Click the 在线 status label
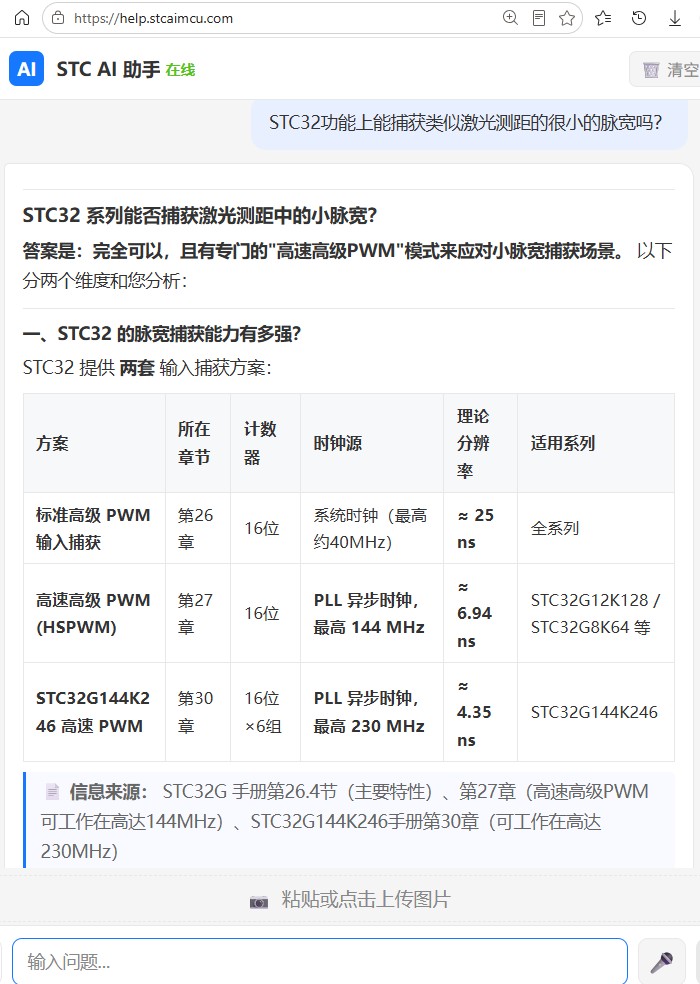The image size is (700, 984). tap(180, 70)
